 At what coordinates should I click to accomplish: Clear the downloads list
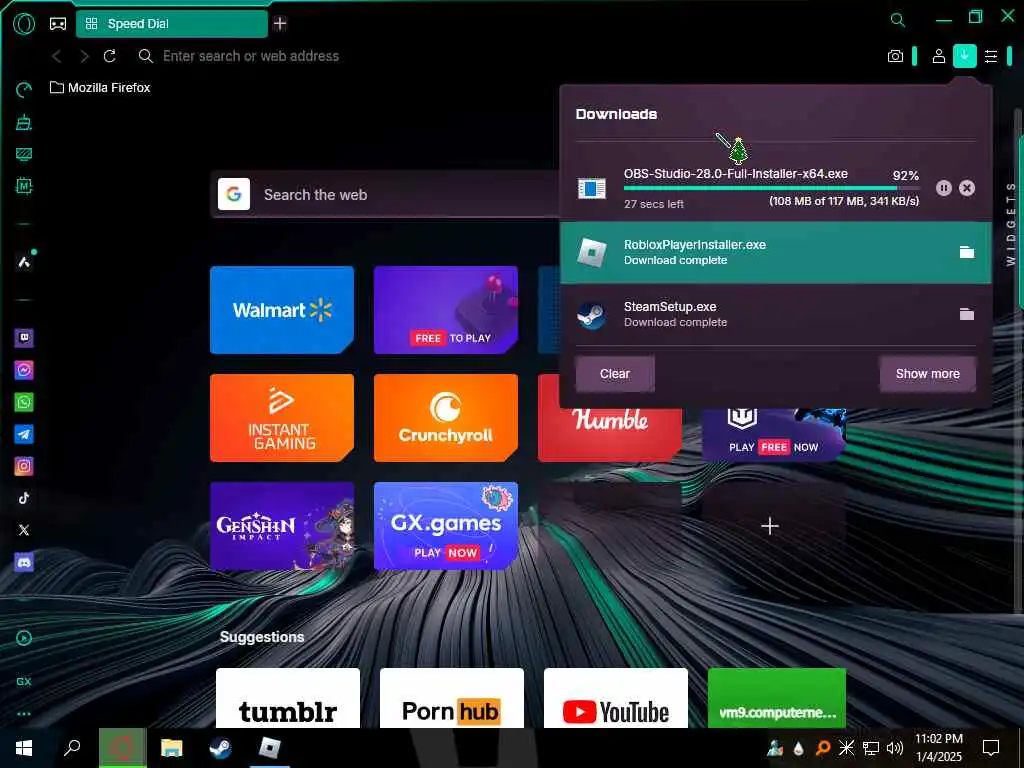tap(615, 374)
